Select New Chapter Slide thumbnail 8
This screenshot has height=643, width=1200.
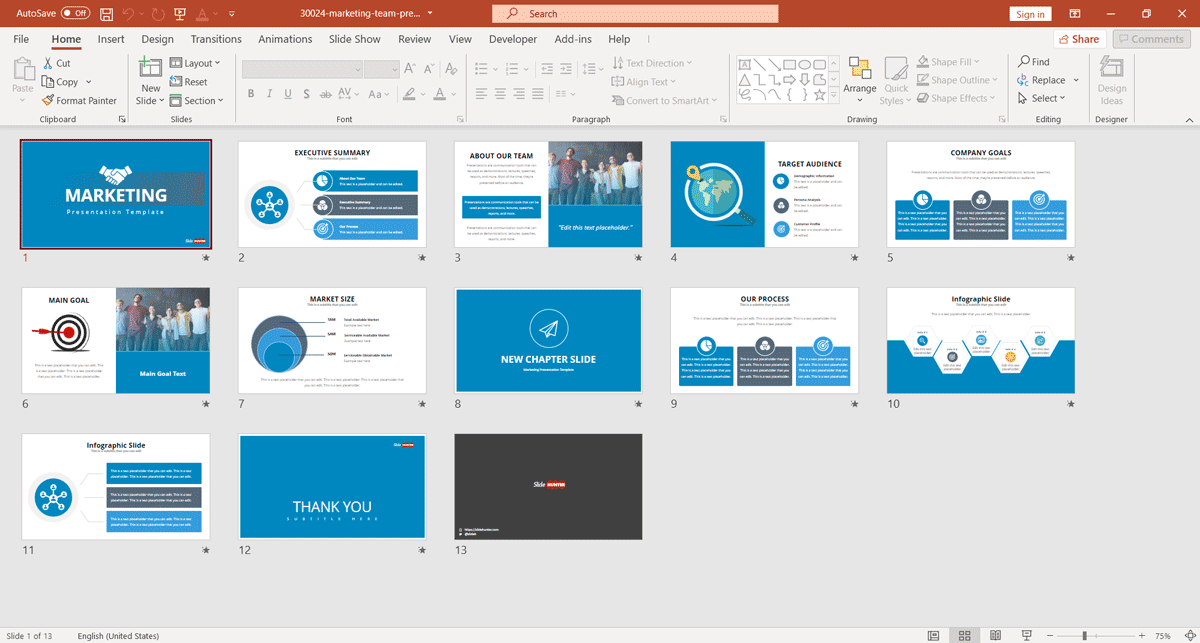coord(548,341)
